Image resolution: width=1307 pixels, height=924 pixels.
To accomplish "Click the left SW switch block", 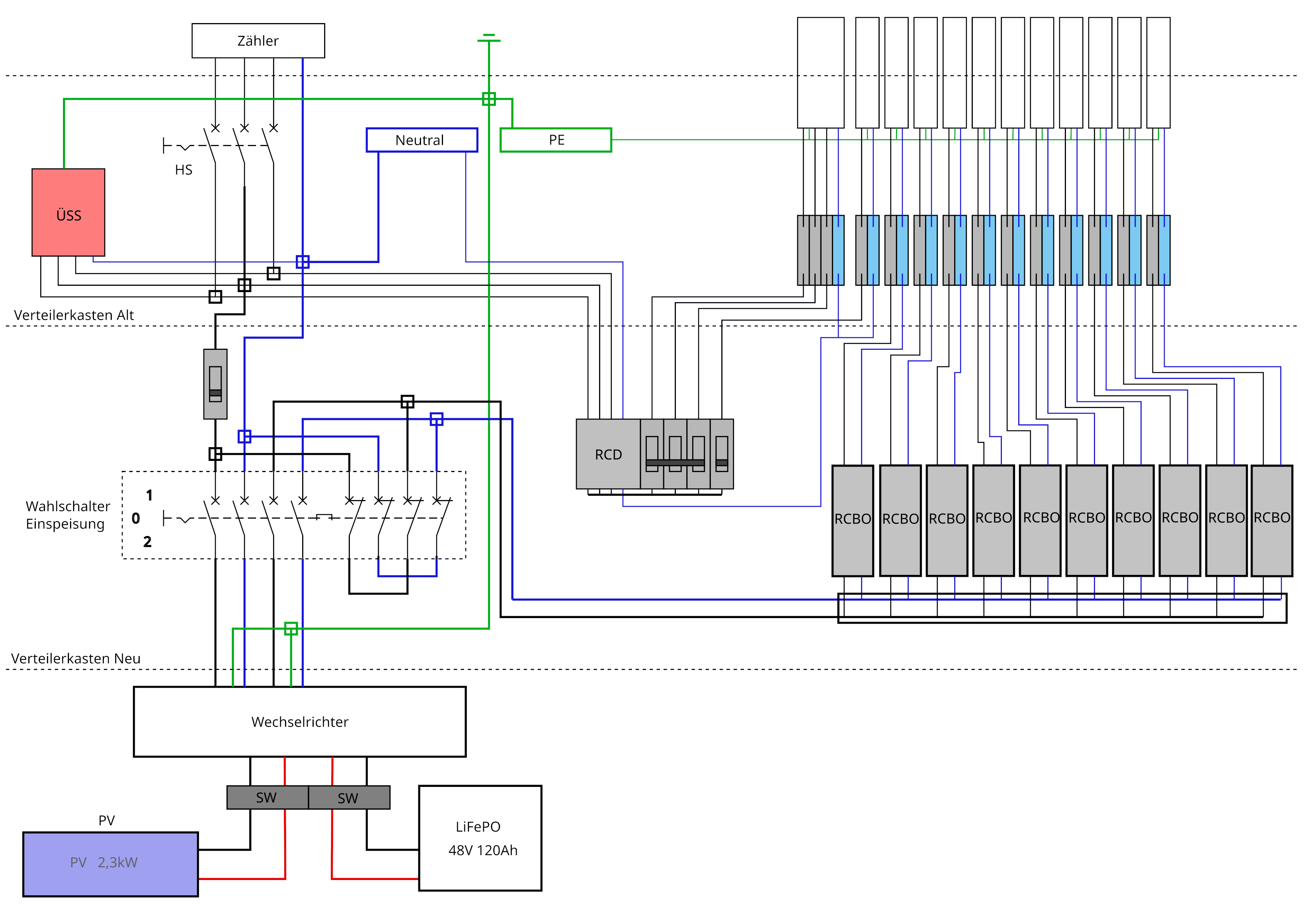I will pos(267,797).
